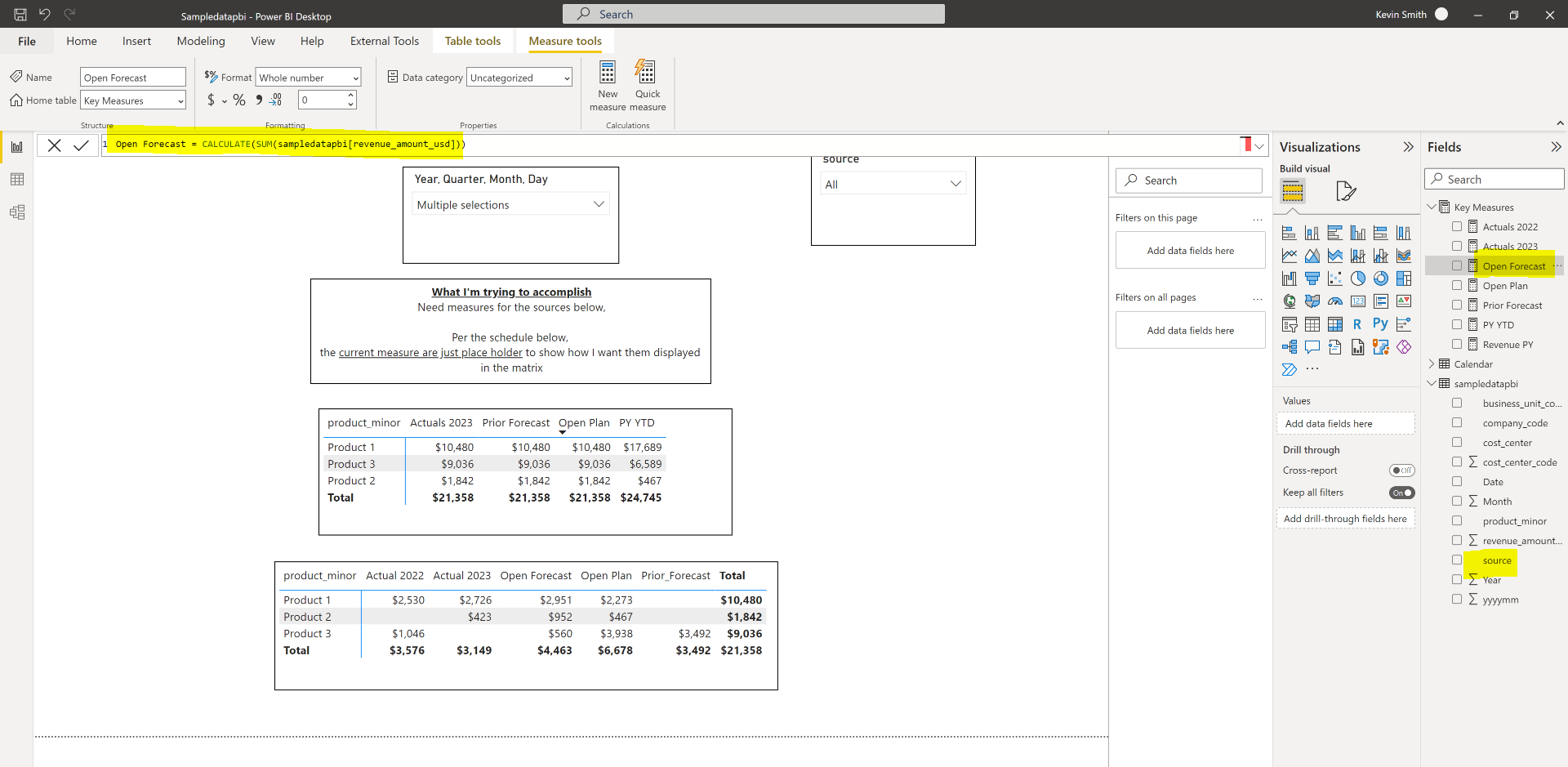This screenshot has height=767, width=1568.
Task: Switch to the Table tools tab
Action: (x=473, y=41)
